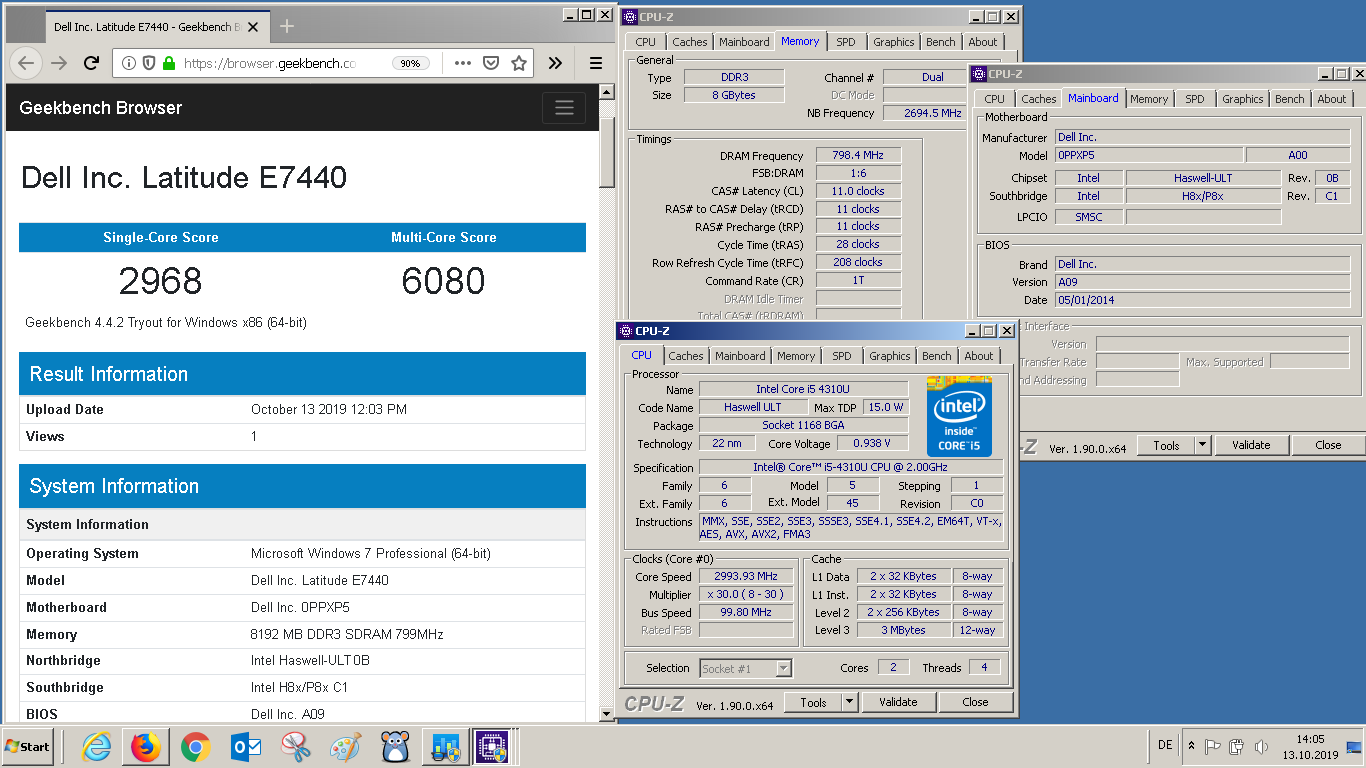Open page actions three-dot menu
Viewport: 1366px width, 768px height.
tap(462, 63)
